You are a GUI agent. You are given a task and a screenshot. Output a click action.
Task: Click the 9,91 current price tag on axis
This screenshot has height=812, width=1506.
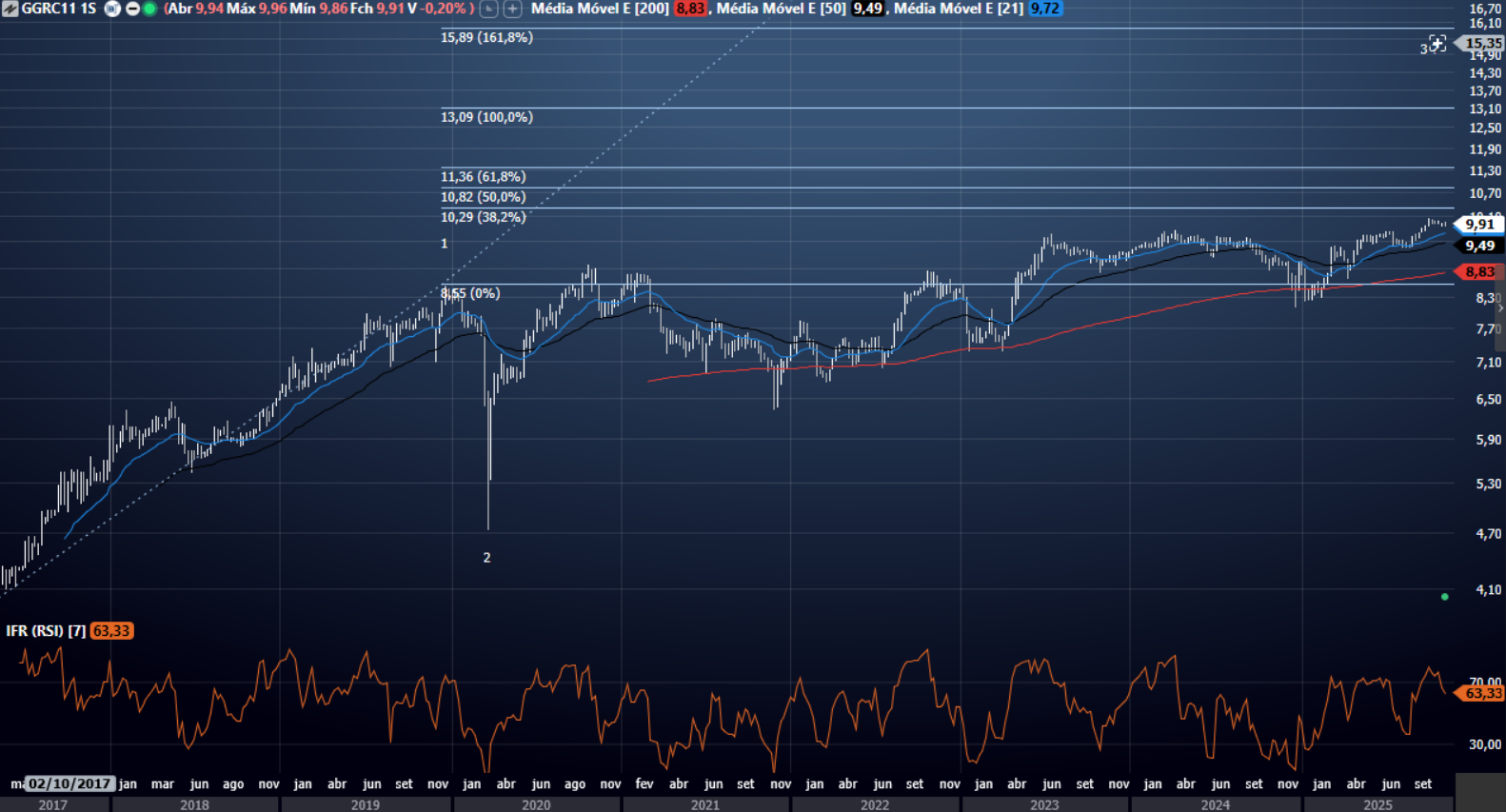tap(1479, 225)
